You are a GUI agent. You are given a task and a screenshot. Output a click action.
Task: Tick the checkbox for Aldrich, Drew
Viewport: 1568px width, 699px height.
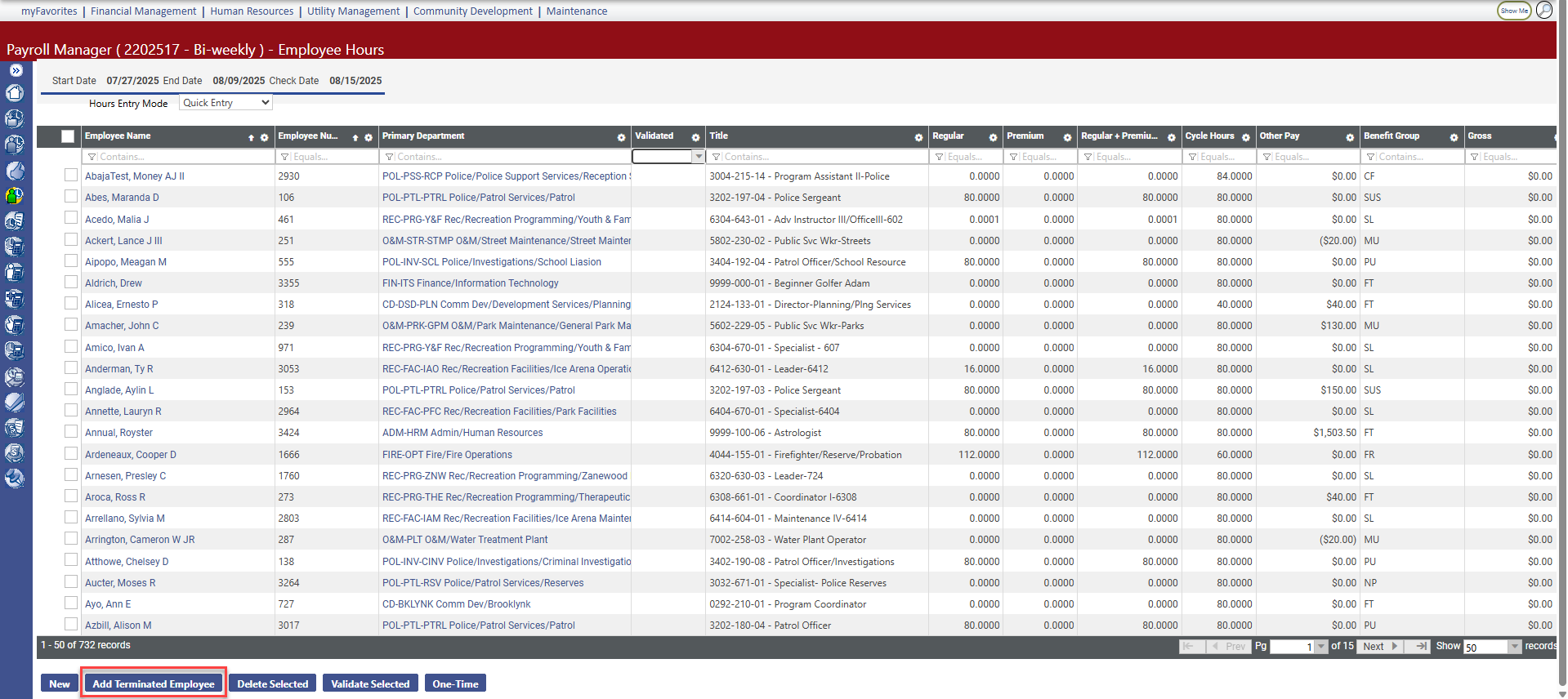(71, 282)
